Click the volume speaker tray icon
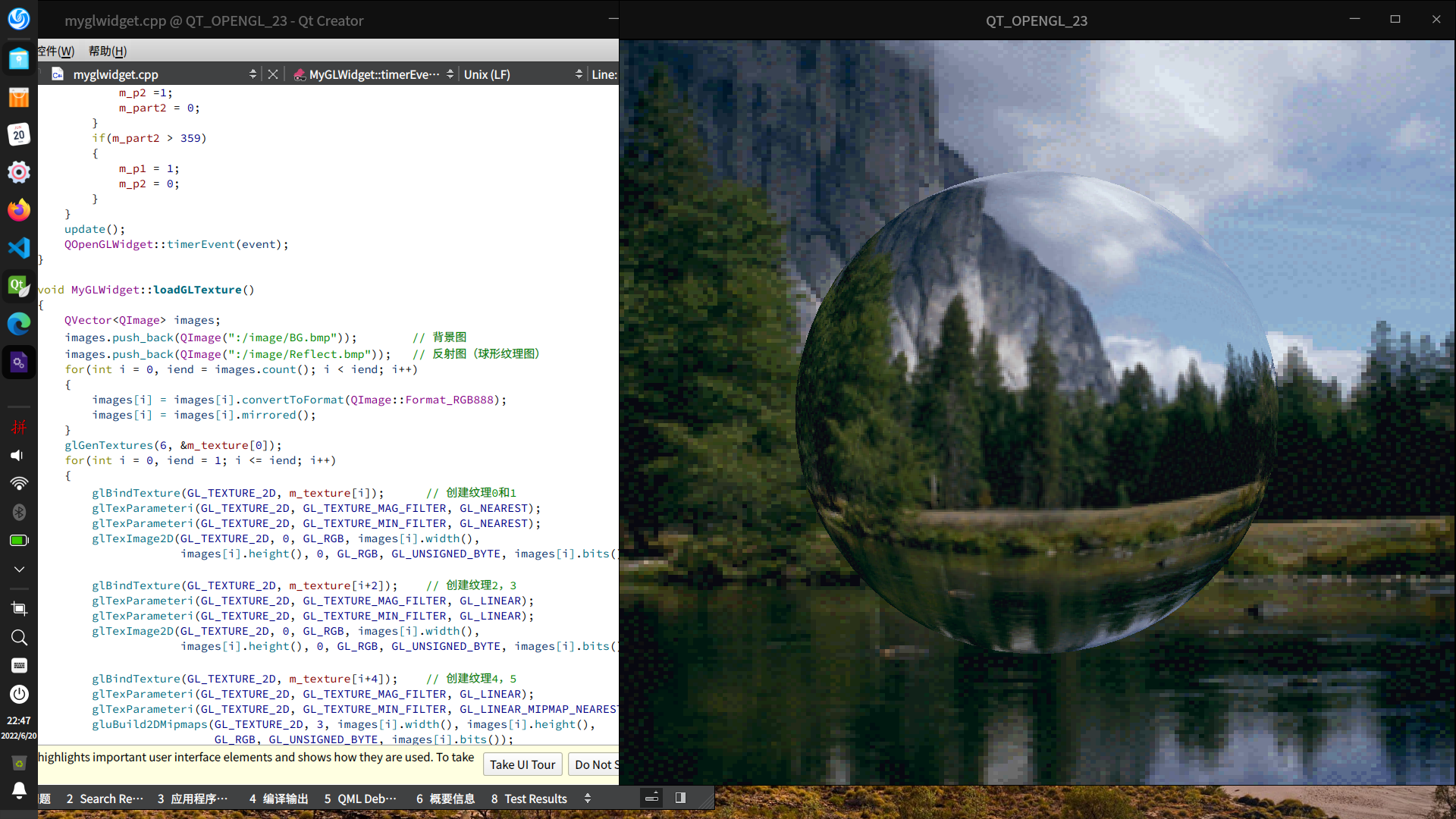Image resolution: width=1456 pixels, height=819 pixels. pos(17,455)
